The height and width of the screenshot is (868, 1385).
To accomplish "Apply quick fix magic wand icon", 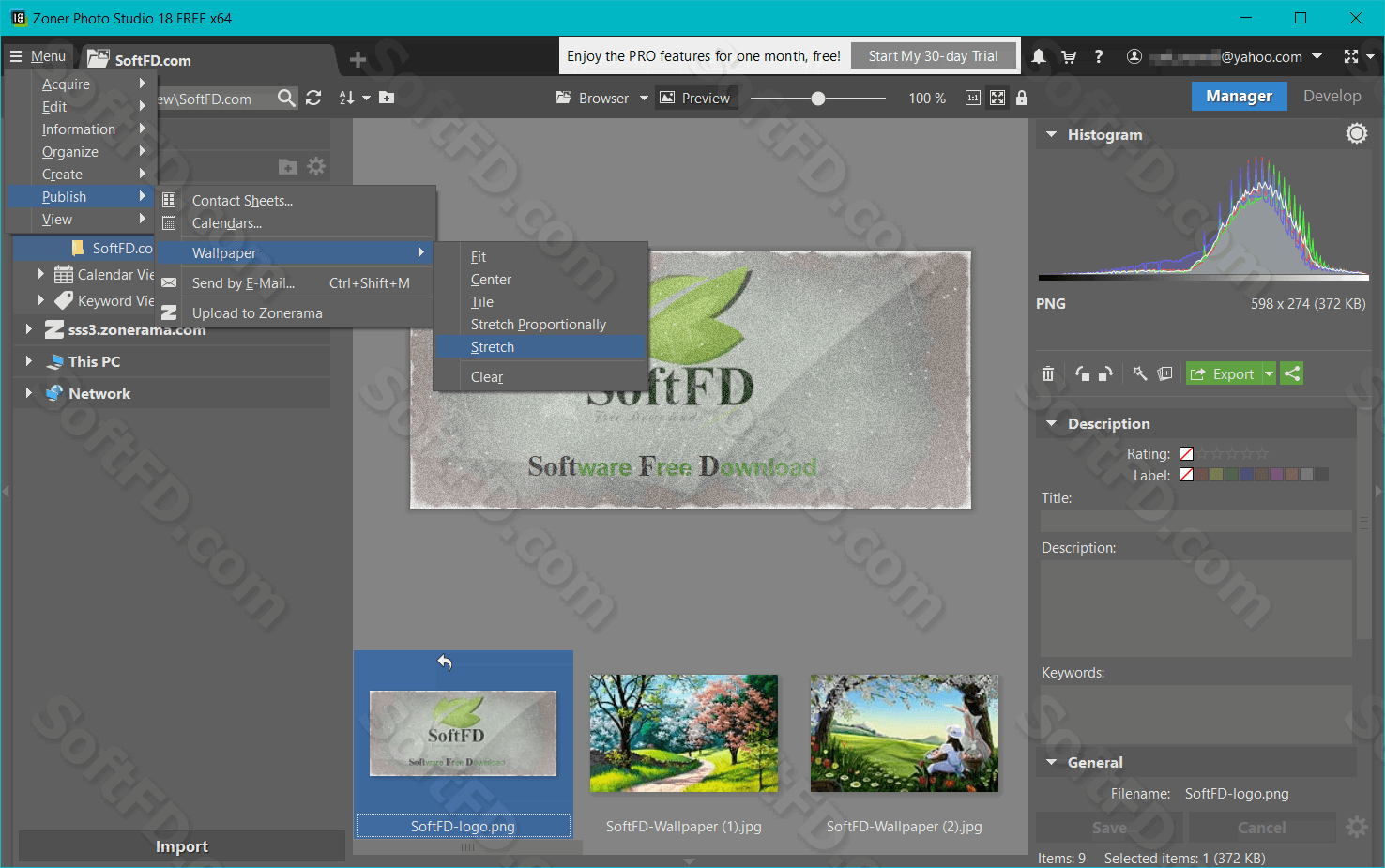I will click(x=1139, y=373).
